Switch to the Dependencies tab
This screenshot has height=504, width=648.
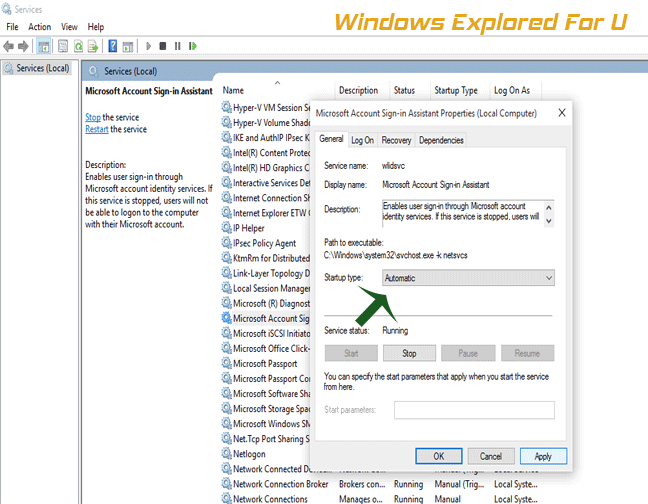pyautogui.click(x=441, y=140)
